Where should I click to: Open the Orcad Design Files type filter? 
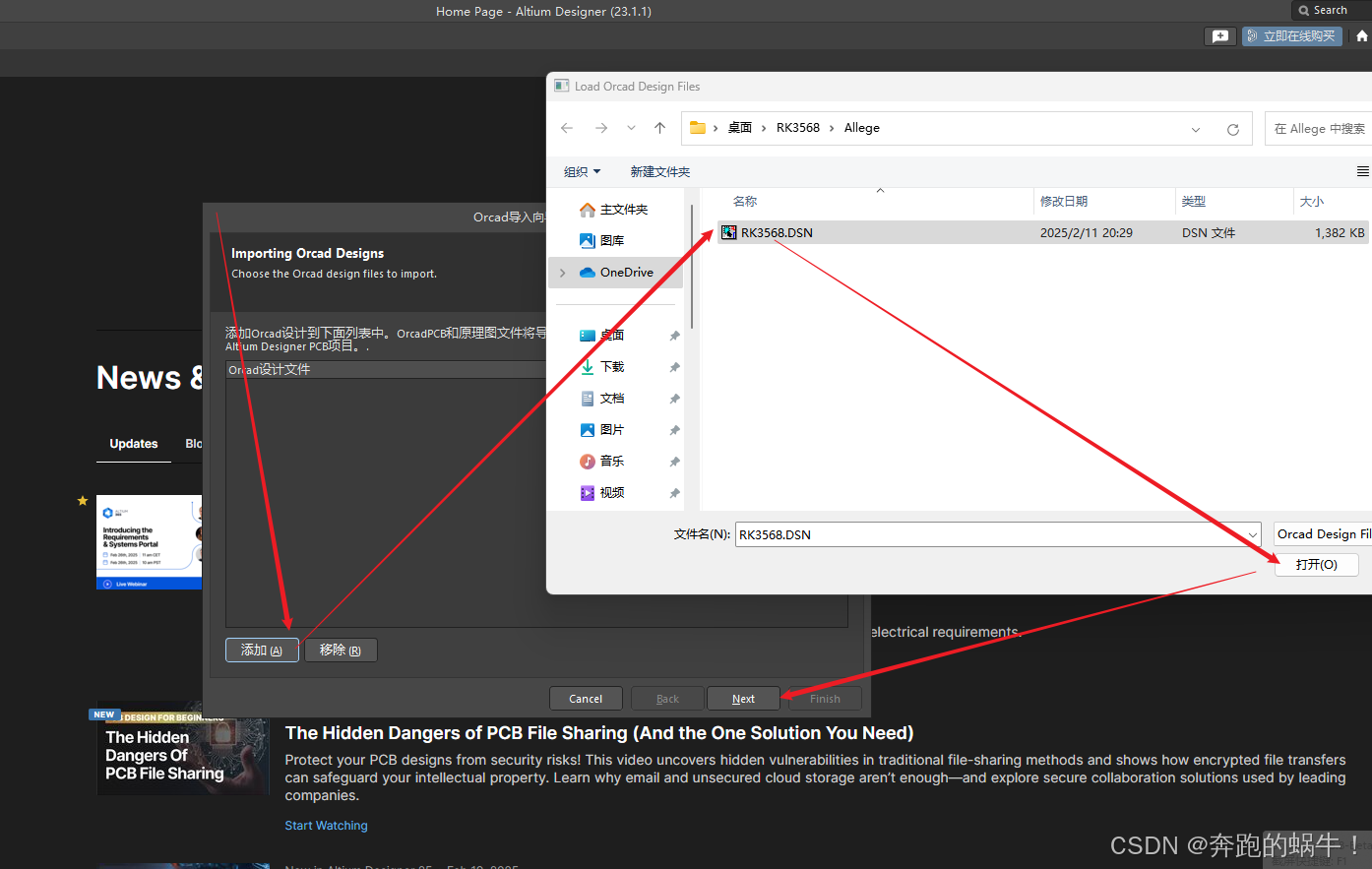coord(1323,534)
